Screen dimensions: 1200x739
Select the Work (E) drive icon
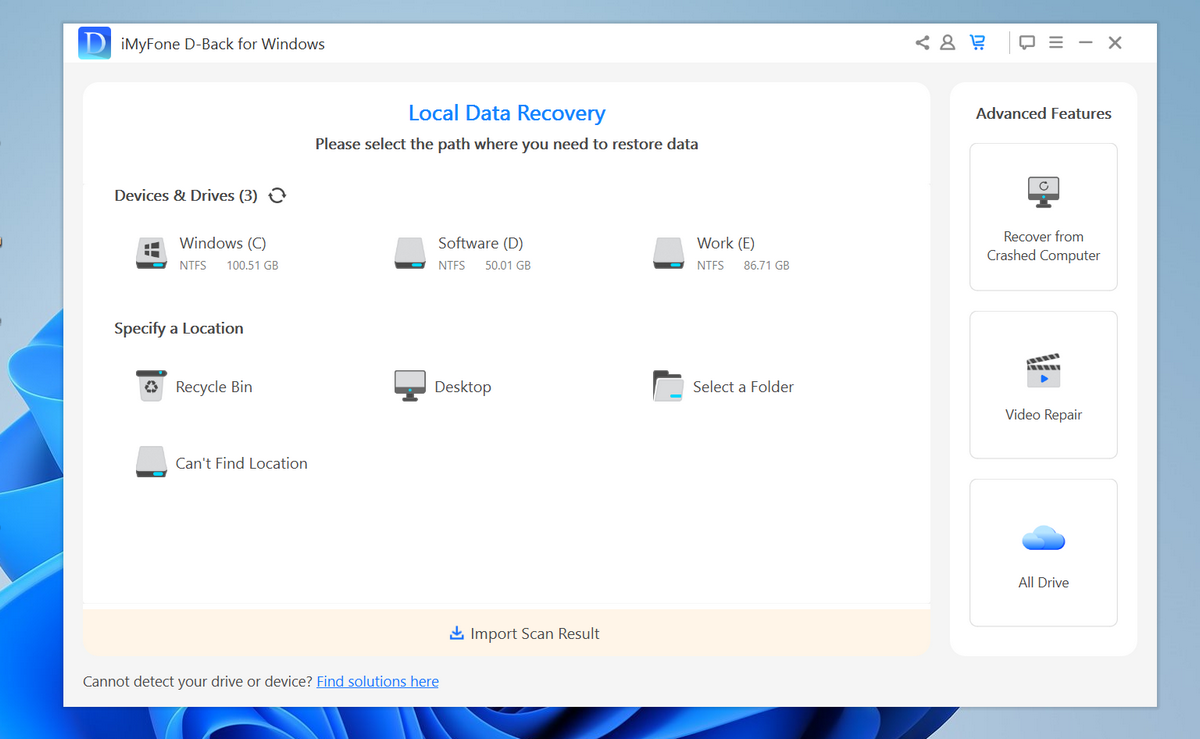(x=669, y=253)
